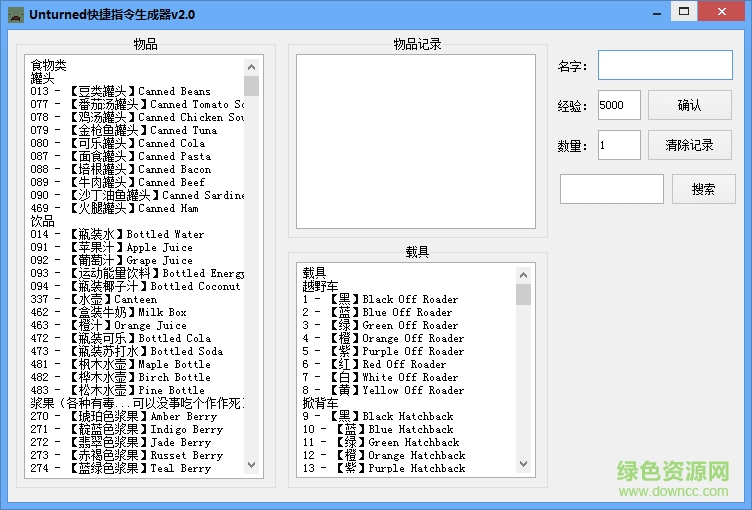Click the vehicles list scroll-up arrow
The width and height of the screenshot is (752, 510).
(523, 275)
